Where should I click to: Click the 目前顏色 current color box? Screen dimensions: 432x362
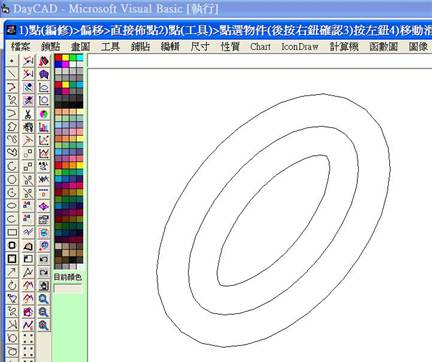68,288
